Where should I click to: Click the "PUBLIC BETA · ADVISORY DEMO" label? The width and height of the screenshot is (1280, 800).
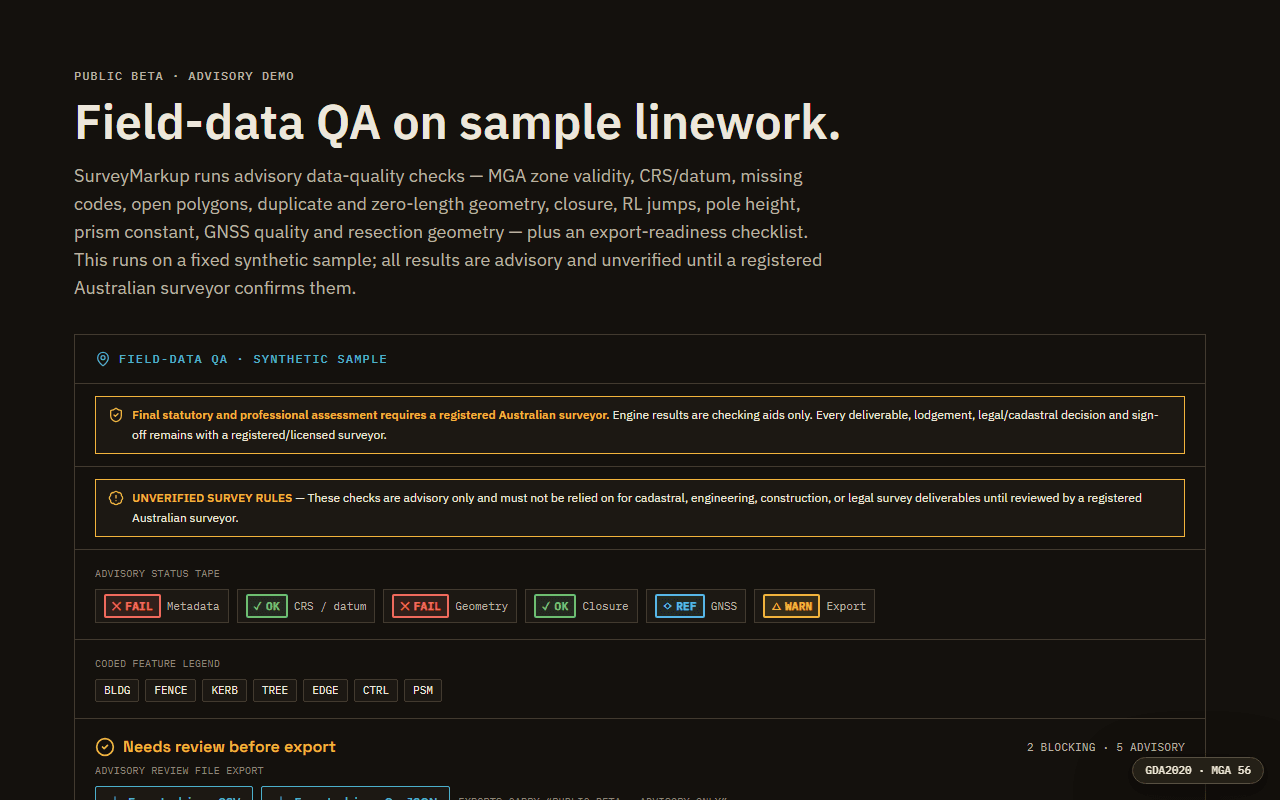point(184,76)
